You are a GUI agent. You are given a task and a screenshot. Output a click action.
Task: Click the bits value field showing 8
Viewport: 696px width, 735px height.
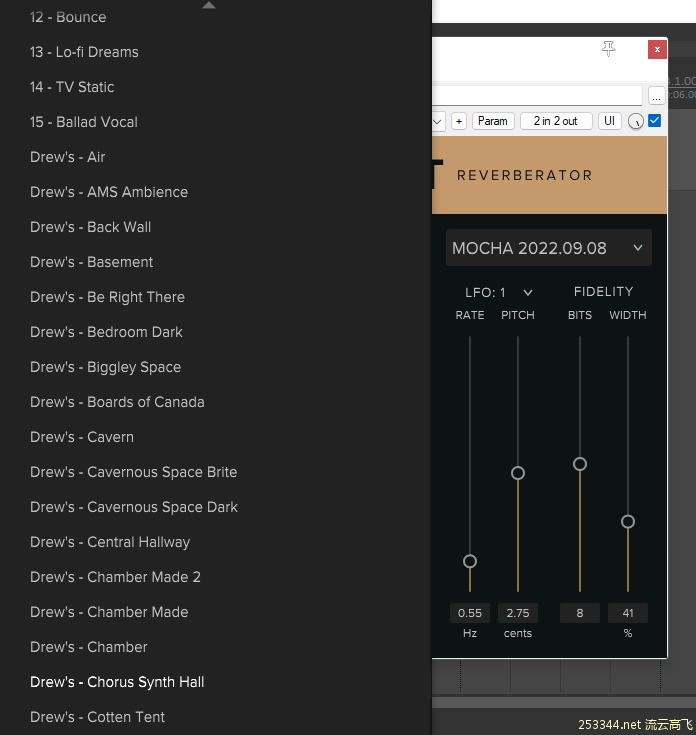click(580, 613)
